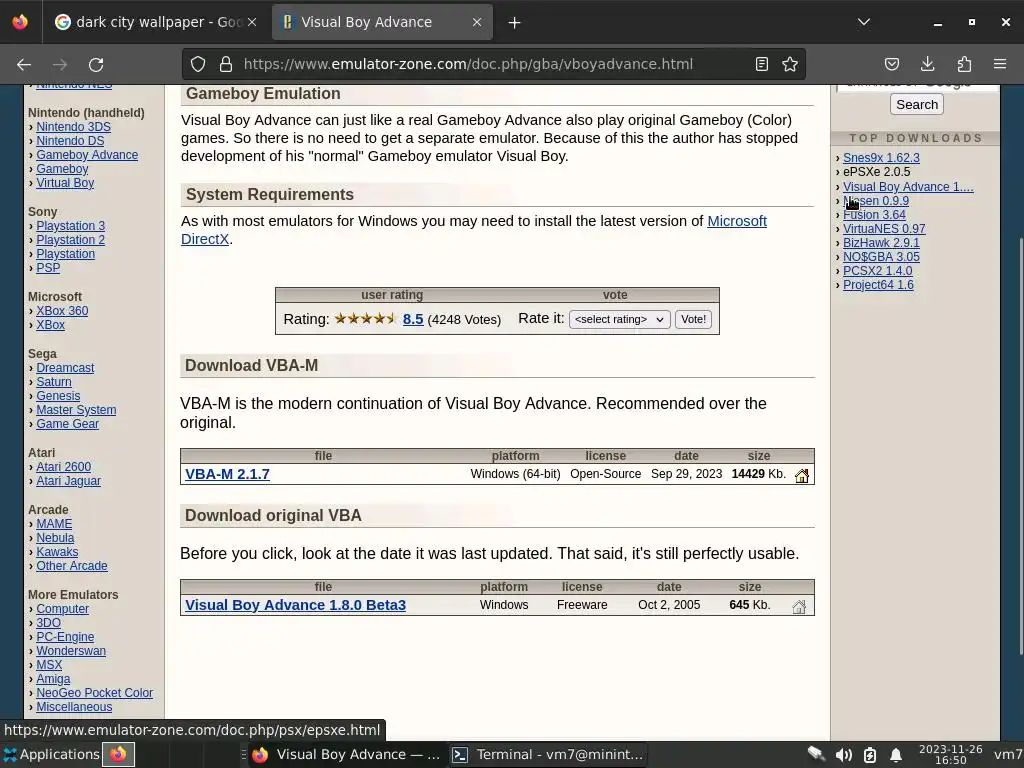This screenshot has height=768, width=1024.
Task: Open Dreamcast sidebar link
Action: coord(65,368)
